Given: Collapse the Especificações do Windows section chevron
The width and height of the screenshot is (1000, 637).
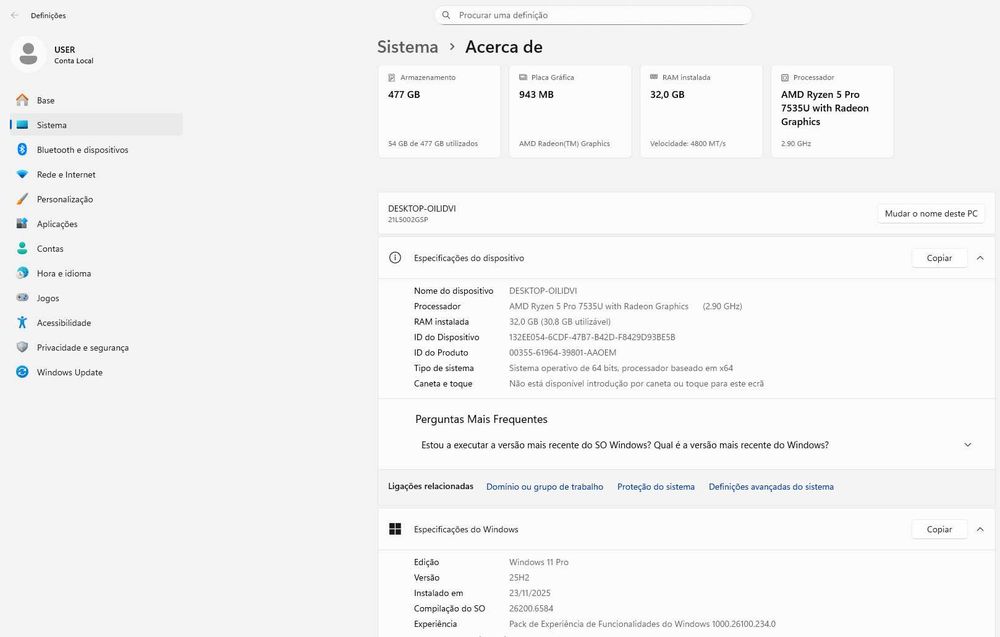Looking at the screenshot, I should click(x=980, y=529).
